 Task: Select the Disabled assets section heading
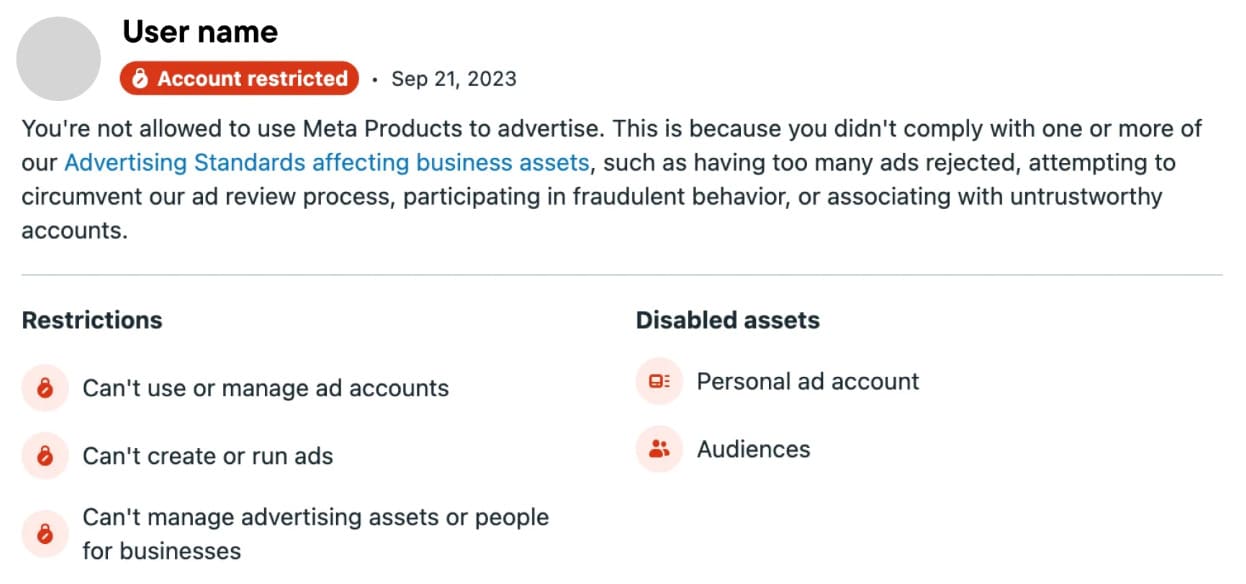[727, 320]
